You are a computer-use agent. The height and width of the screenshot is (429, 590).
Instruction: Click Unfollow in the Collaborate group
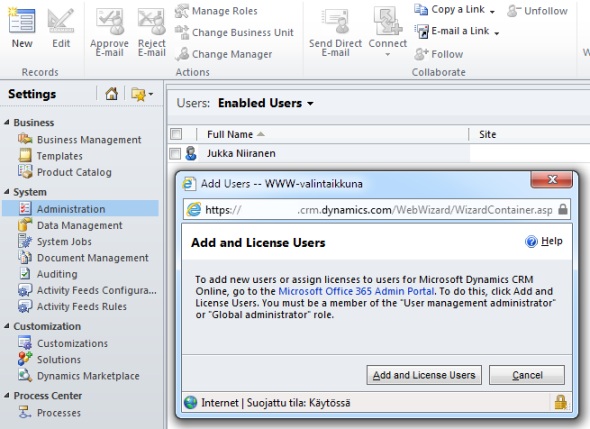(x=537, y=11)
